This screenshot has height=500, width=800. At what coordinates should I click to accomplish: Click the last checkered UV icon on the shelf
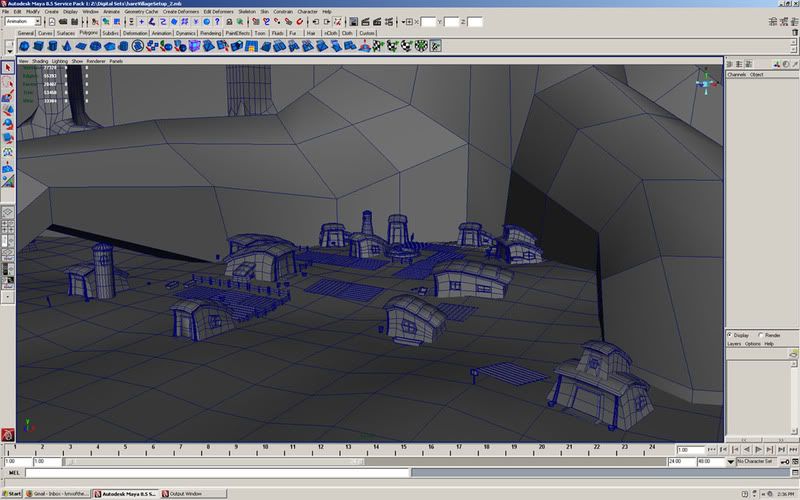[x=436, y=46]
